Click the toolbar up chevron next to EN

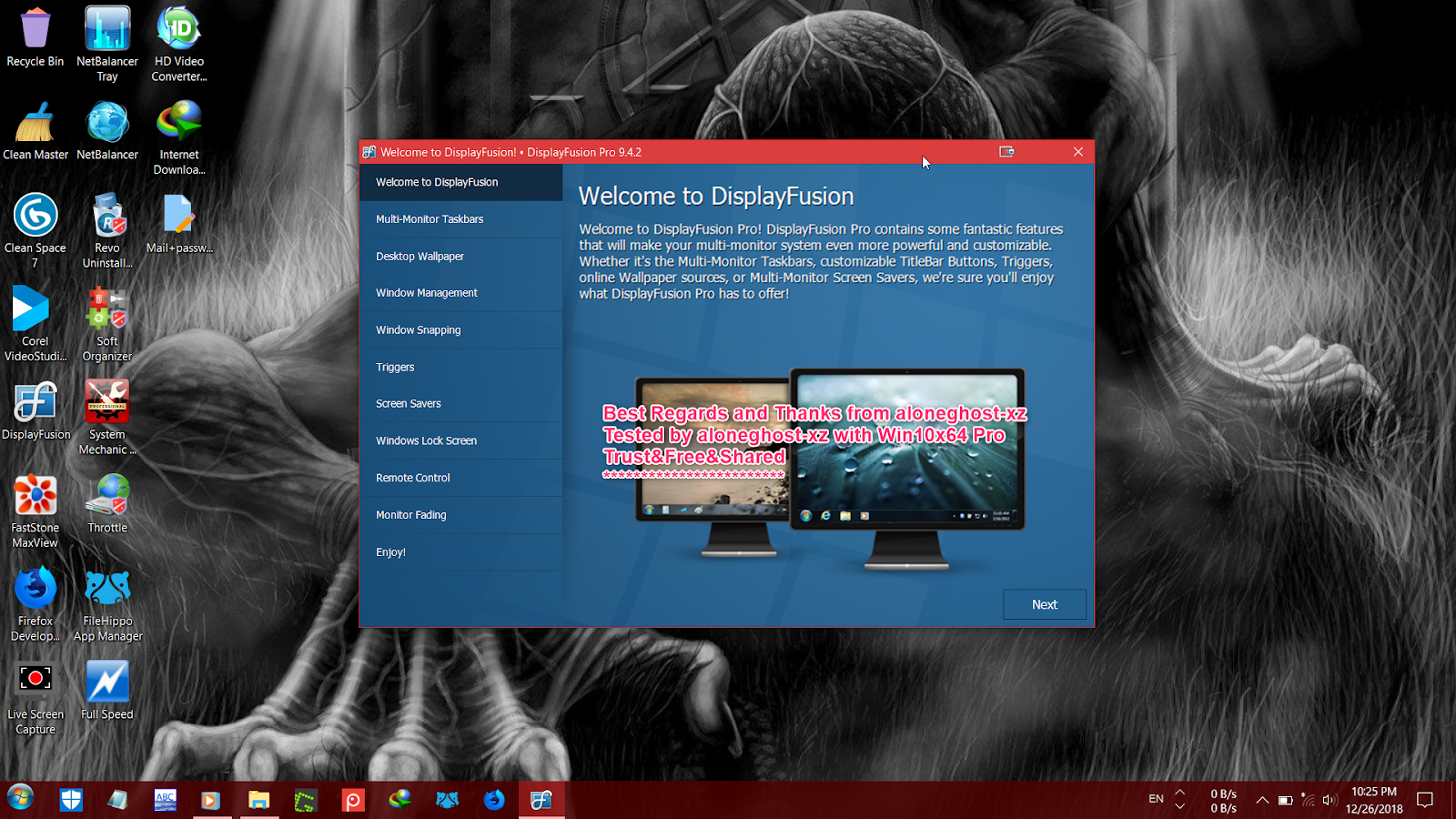[1180, 793]
